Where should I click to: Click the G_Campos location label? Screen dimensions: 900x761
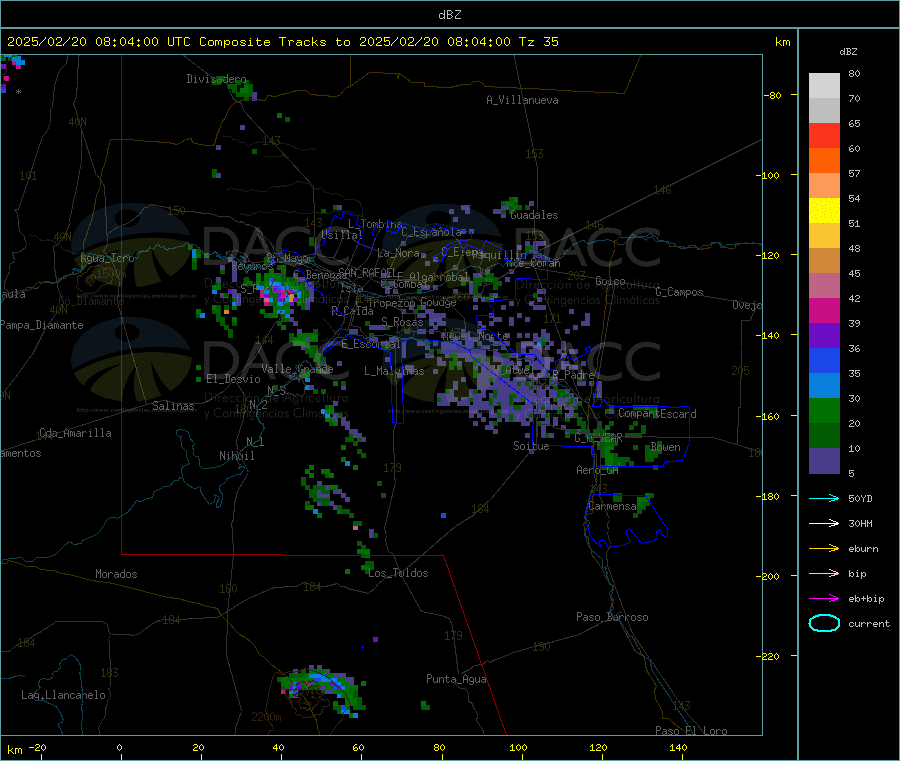tap(679, 292)
